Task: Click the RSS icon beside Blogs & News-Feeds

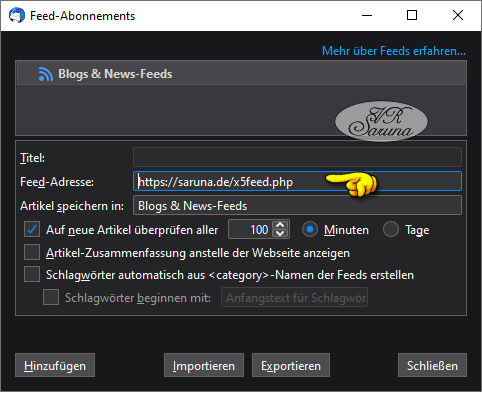Action: (x=45, y=74)
